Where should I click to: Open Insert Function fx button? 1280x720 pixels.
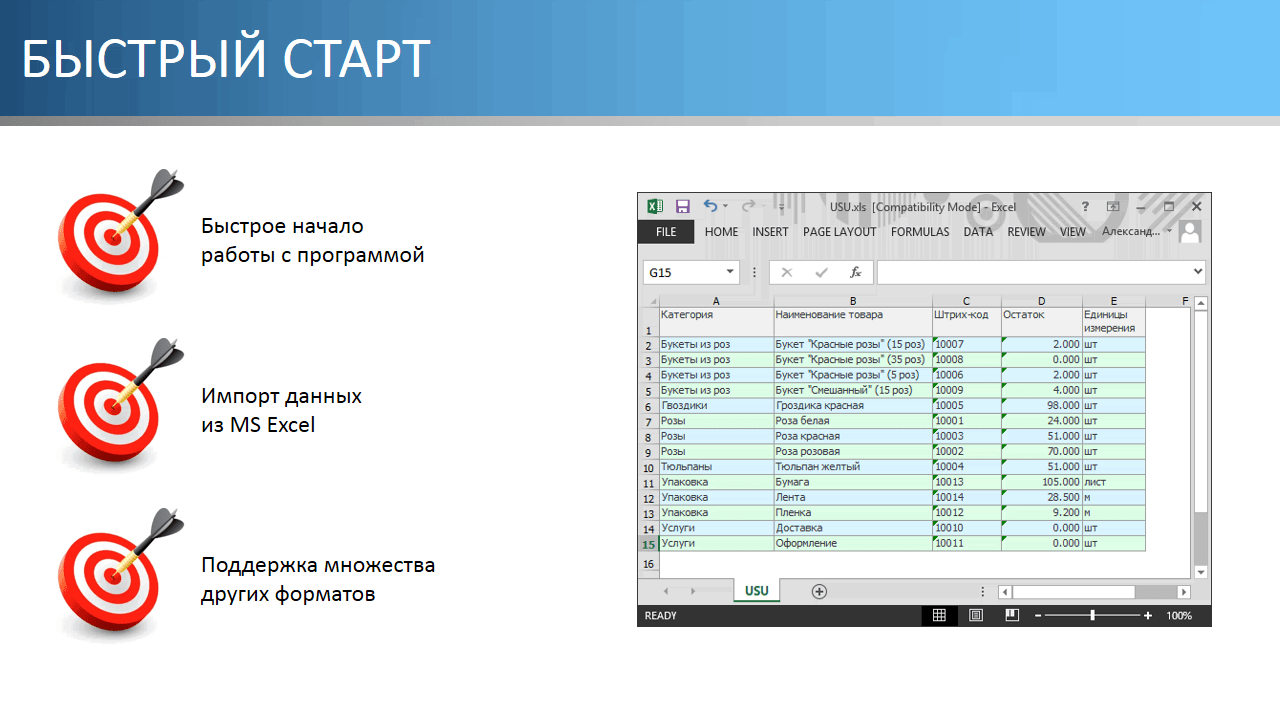coord(855,272)
